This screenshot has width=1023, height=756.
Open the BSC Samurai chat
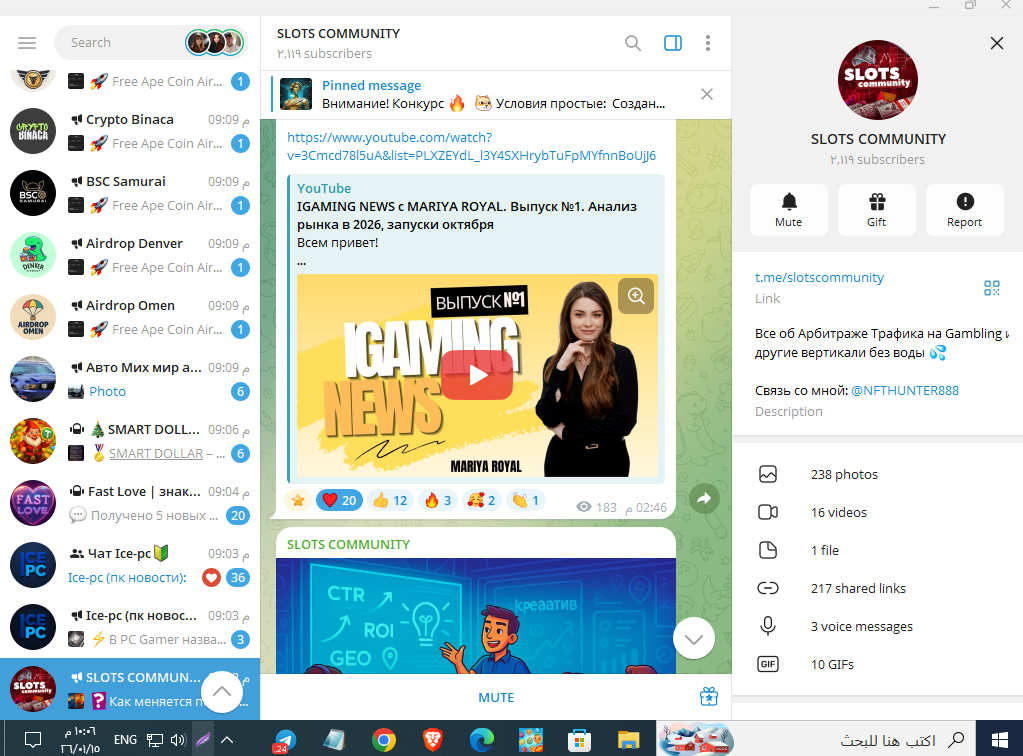(130, 193)
